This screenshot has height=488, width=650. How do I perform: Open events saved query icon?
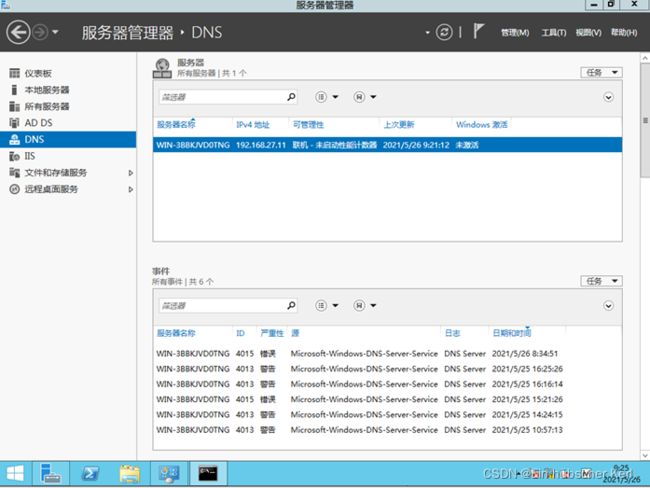coord(359,306)
